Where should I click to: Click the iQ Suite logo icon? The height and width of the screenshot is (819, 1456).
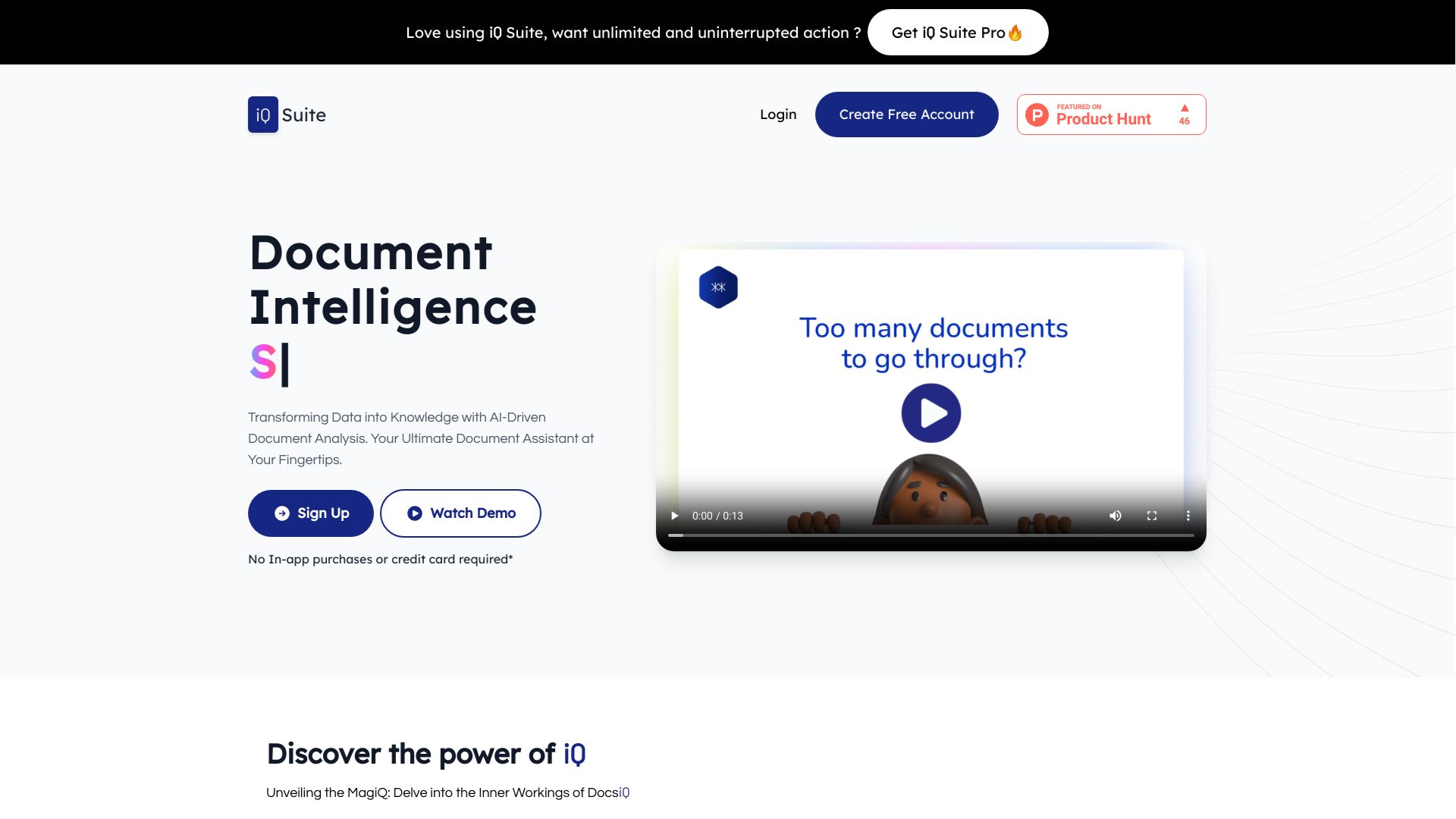click(x=263, y=114)
